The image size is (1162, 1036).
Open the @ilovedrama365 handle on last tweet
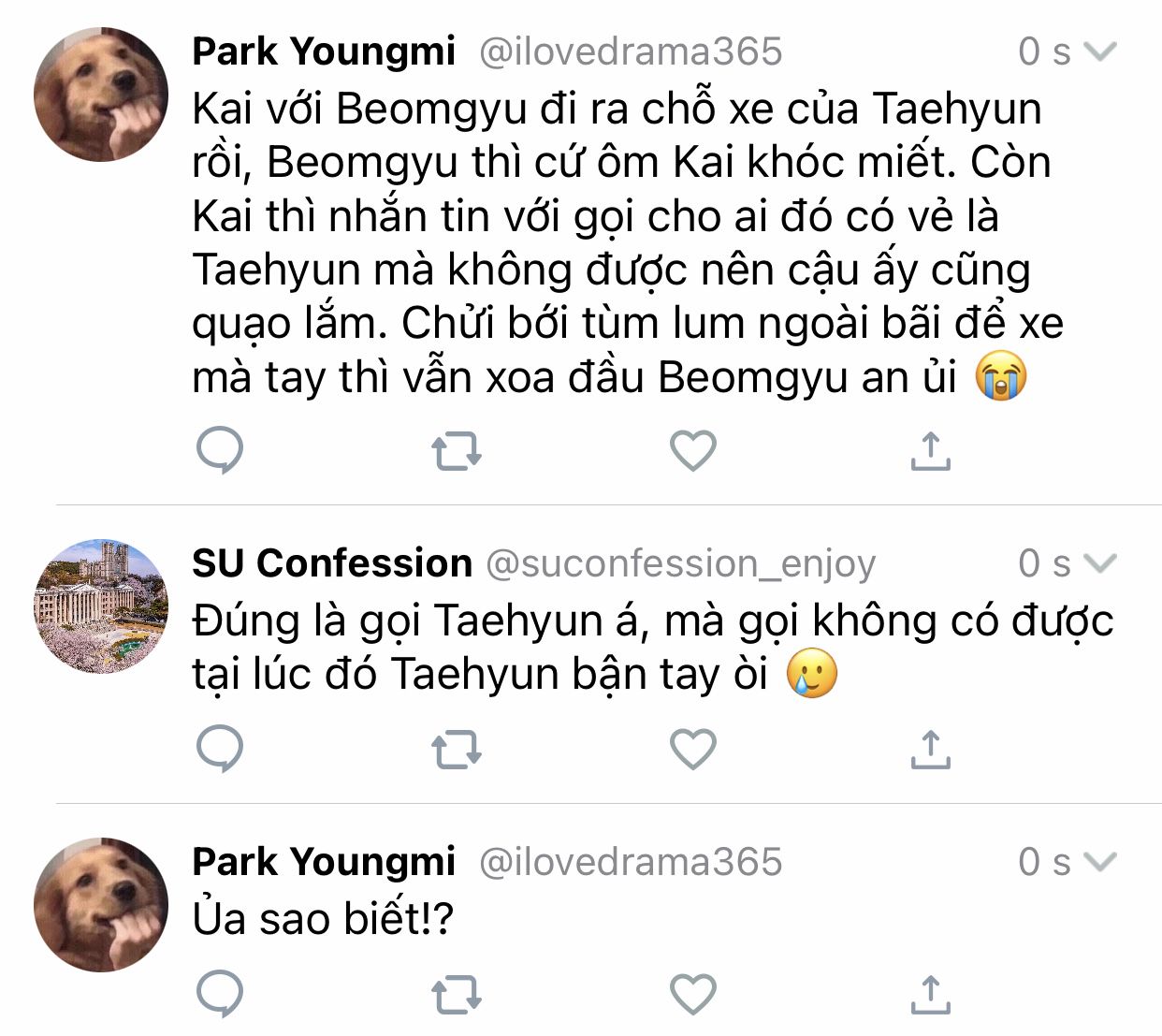pyautogui.click(x=630, y=862)
